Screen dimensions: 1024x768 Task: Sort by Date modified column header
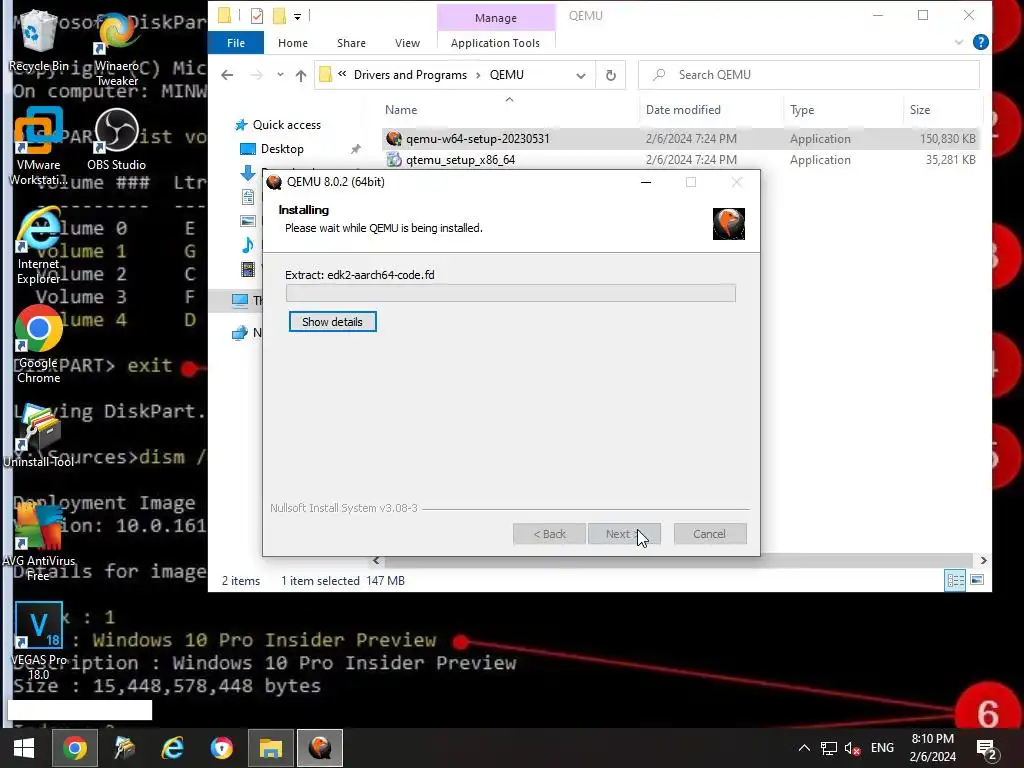pos(683,110)
